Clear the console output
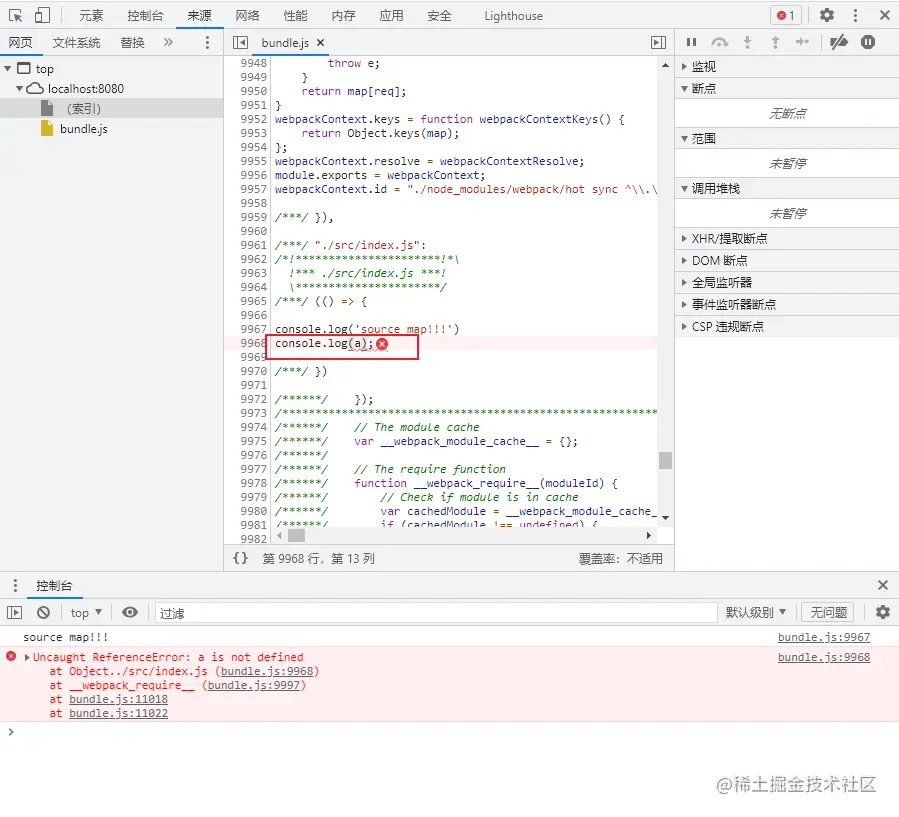 [43, 613]
